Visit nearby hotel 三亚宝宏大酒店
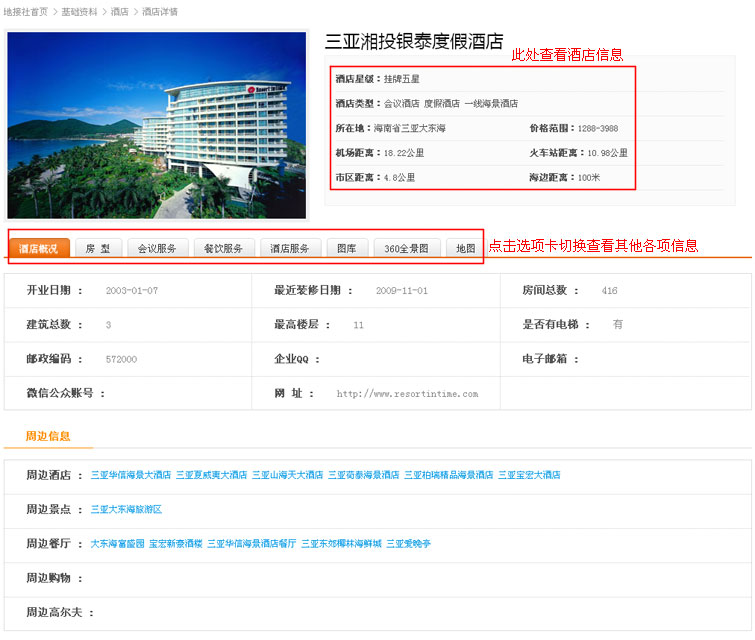755x640 pixels. [529, 475]
